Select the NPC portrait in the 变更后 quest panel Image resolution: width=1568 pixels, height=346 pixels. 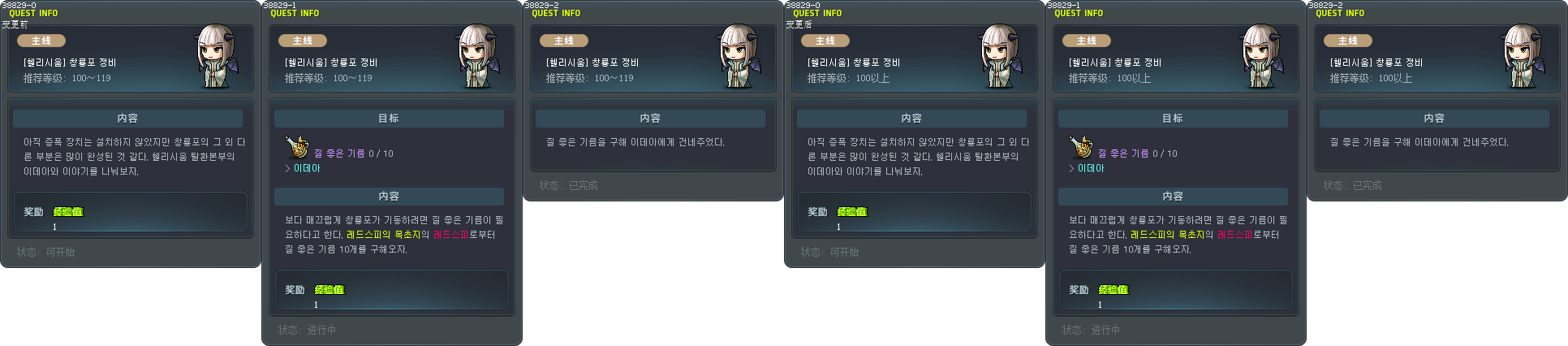coord(1002,56)
